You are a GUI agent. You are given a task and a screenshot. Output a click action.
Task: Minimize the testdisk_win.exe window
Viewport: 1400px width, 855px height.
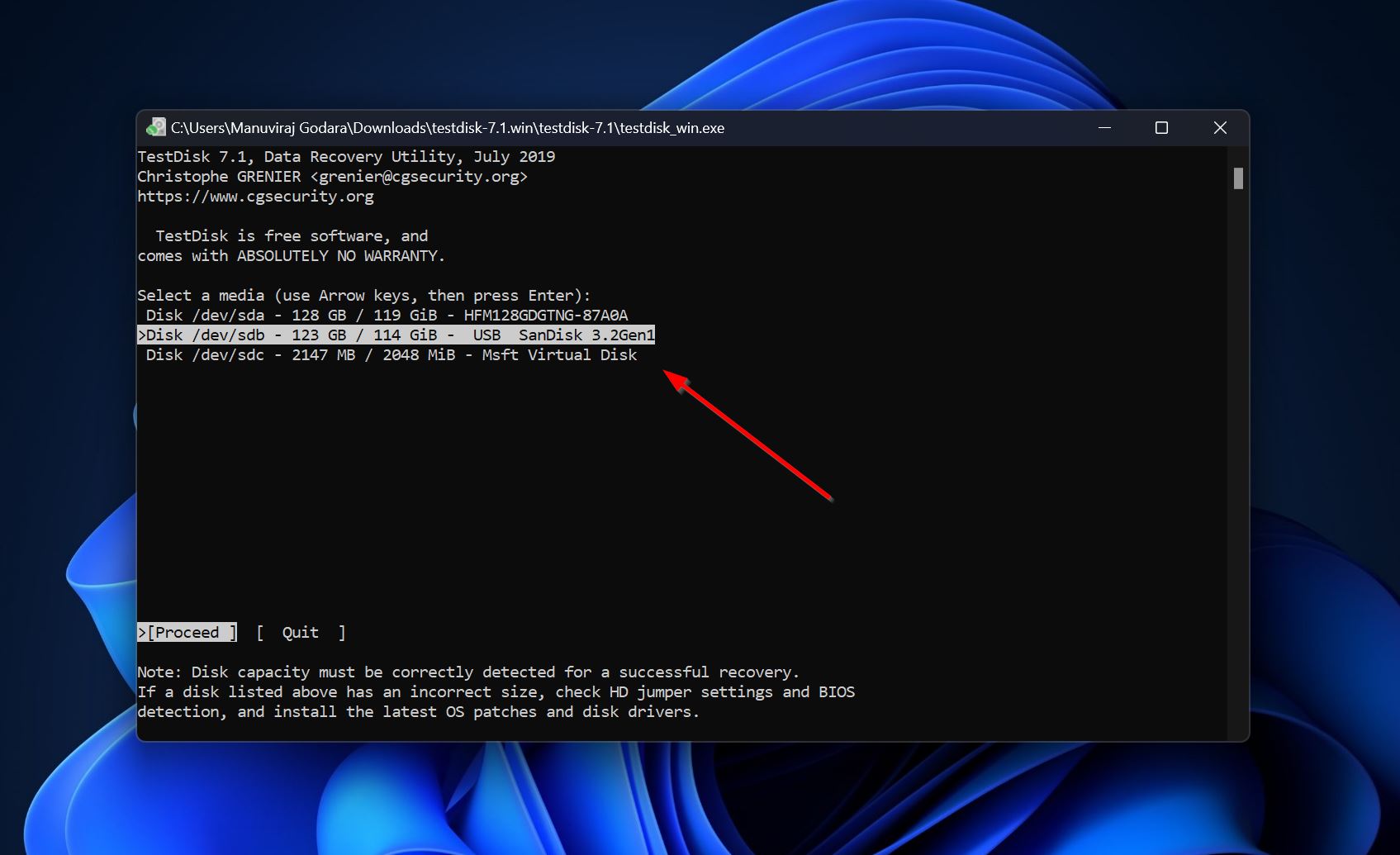[1105, 128]
